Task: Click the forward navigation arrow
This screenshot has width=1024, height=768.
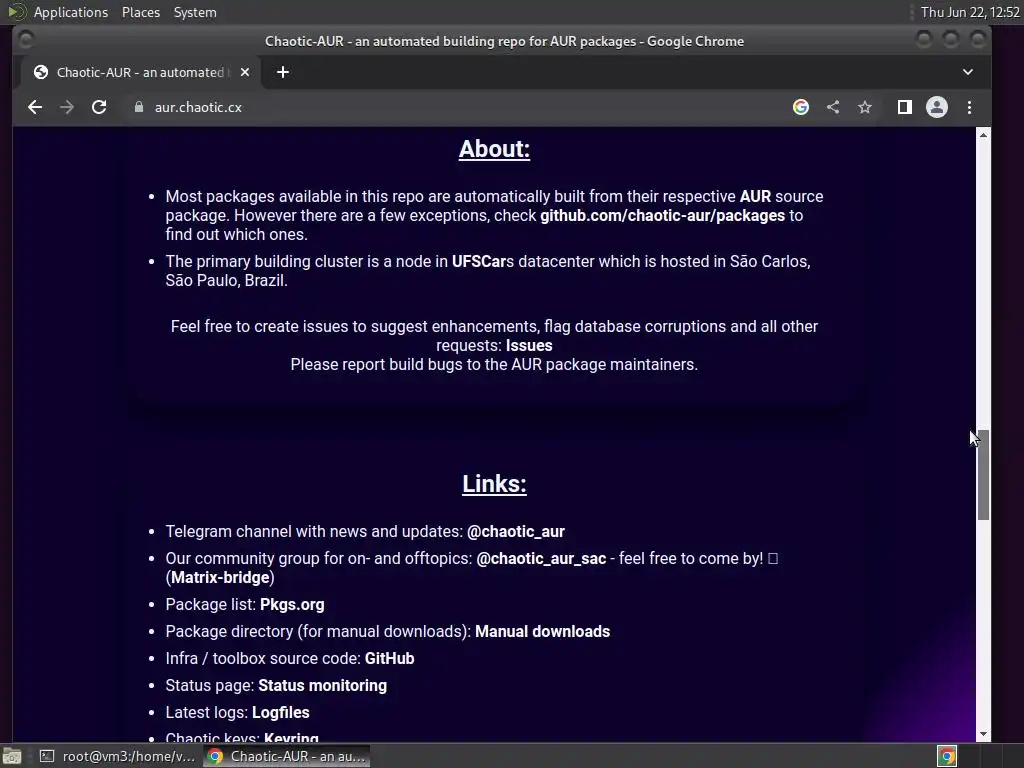Action: click(67, 107)
